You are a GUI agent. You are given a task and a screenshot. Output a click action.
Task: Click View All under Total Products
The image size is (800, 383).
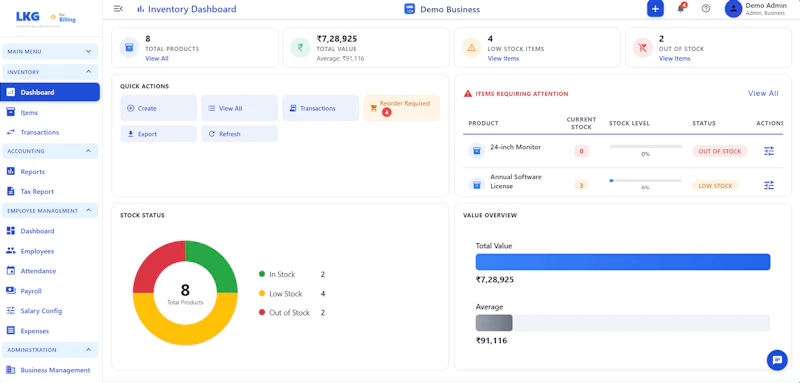157,59
